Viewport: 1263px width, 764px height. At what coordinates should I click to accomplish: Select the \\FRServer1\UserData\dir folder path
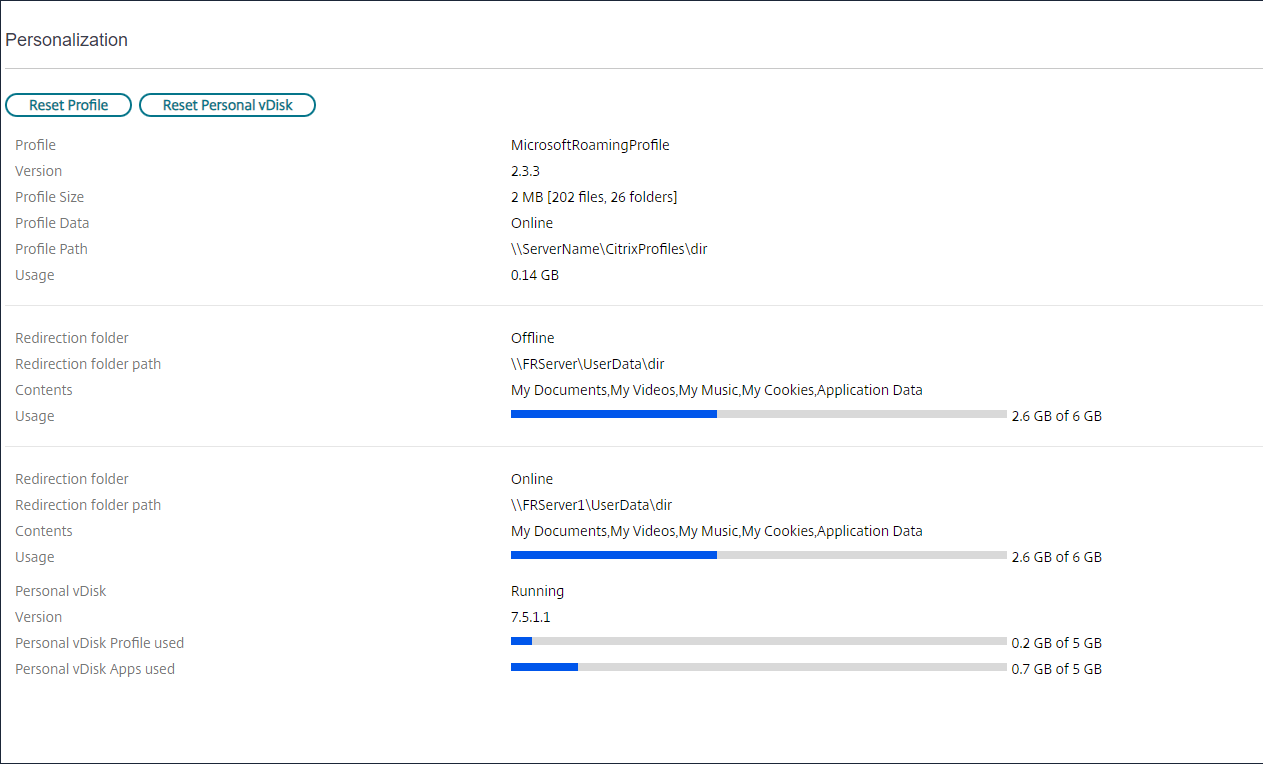coord(591,505)
